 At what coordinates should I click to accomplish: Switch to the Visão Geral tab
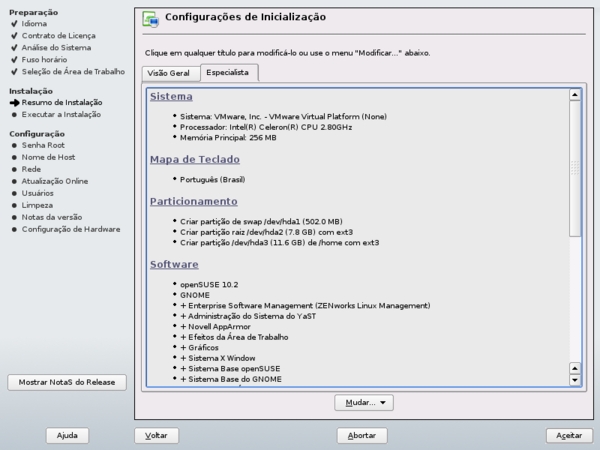(169, 73)
